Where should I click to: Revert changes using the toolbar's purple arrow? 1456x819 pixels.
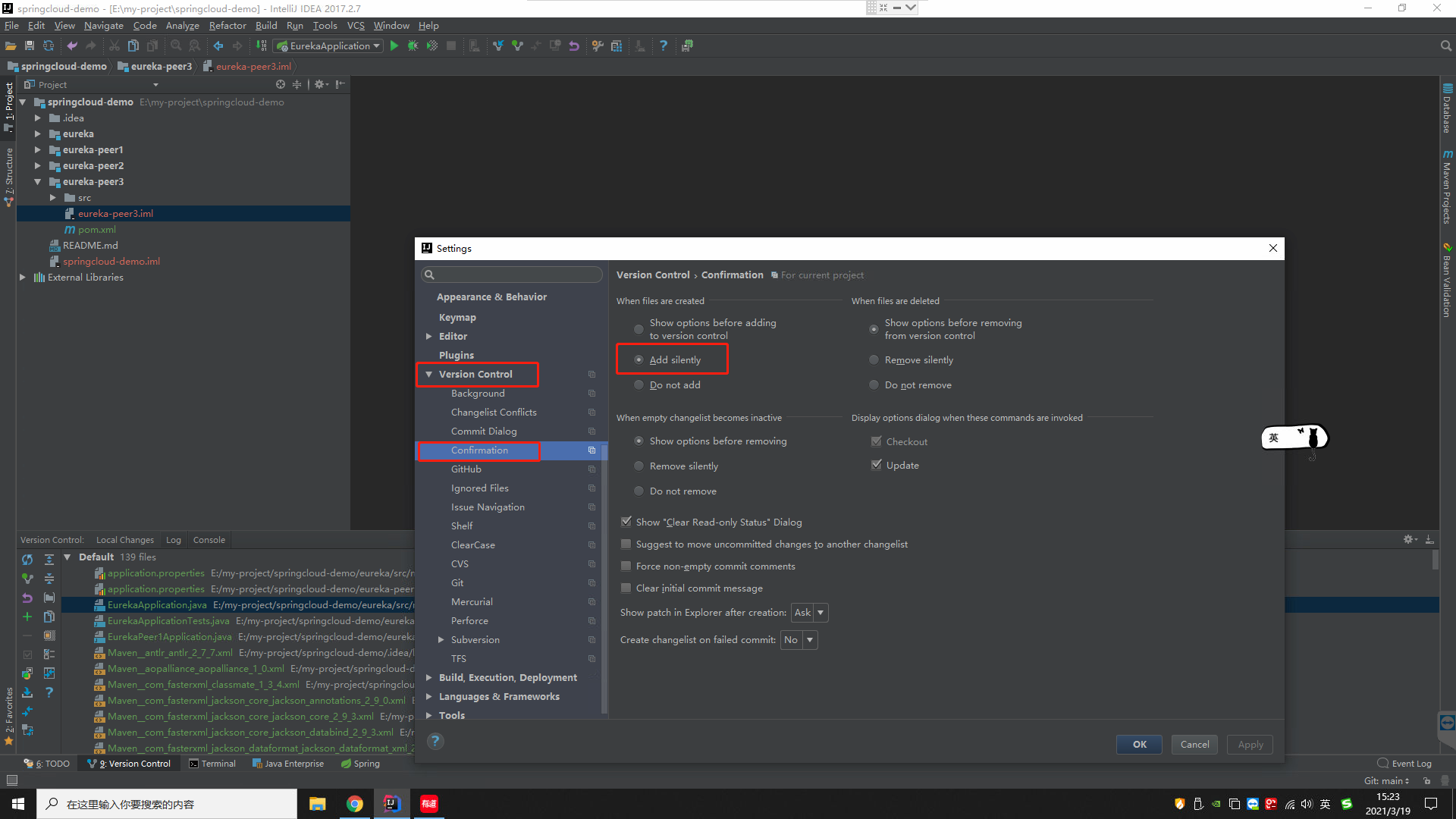(574, 46)
